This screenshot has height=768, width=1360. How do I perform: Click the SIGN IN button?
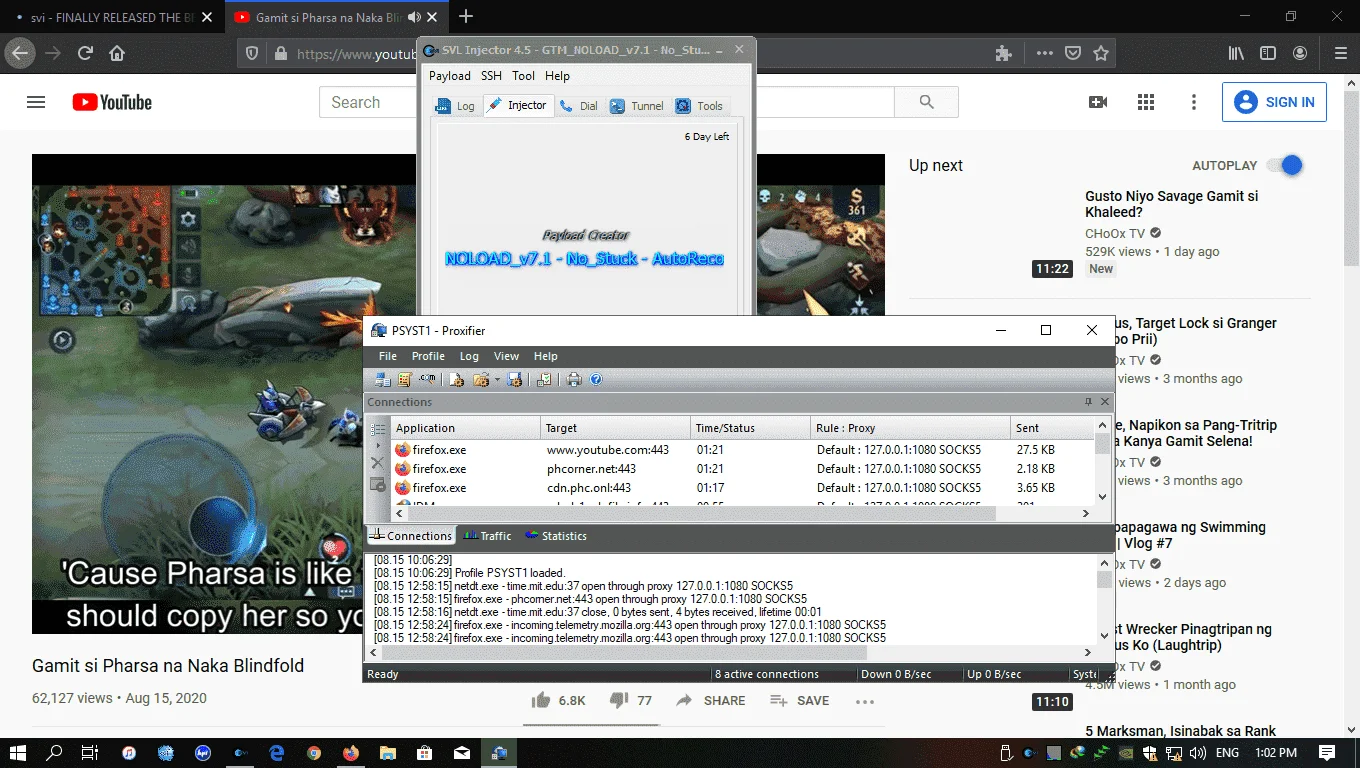pyautogui.click(x=1274, y=102)
